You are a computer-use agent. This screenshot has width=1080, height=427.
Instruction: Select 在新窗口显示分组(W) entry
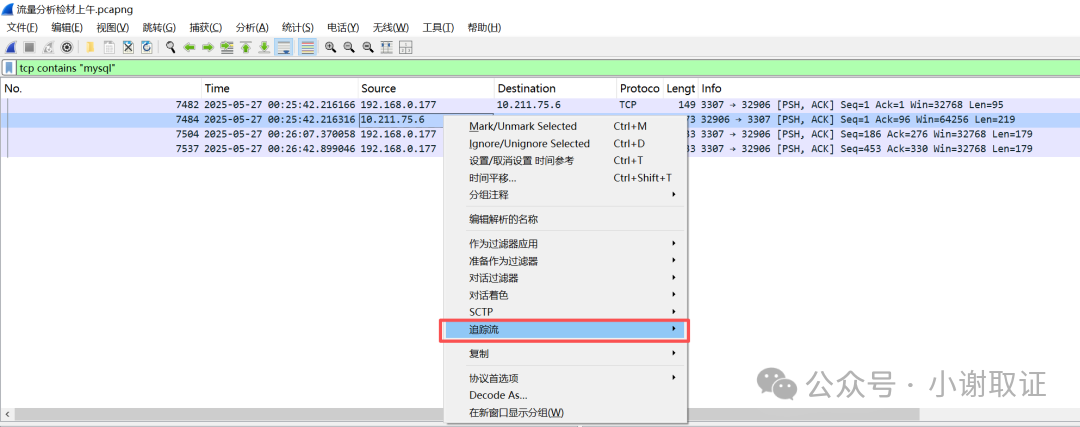coord(565,413)
